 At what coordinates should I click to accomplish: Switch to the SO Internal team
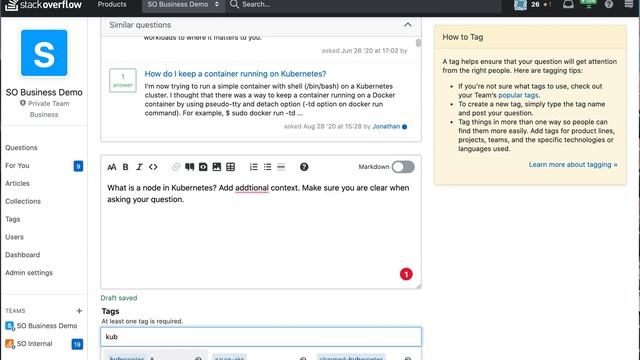[29, 344]
